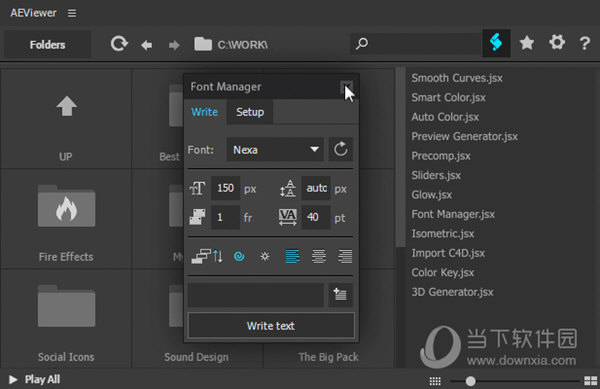Select right text alignment
This screenshot has height=389, width=600.
345,256
